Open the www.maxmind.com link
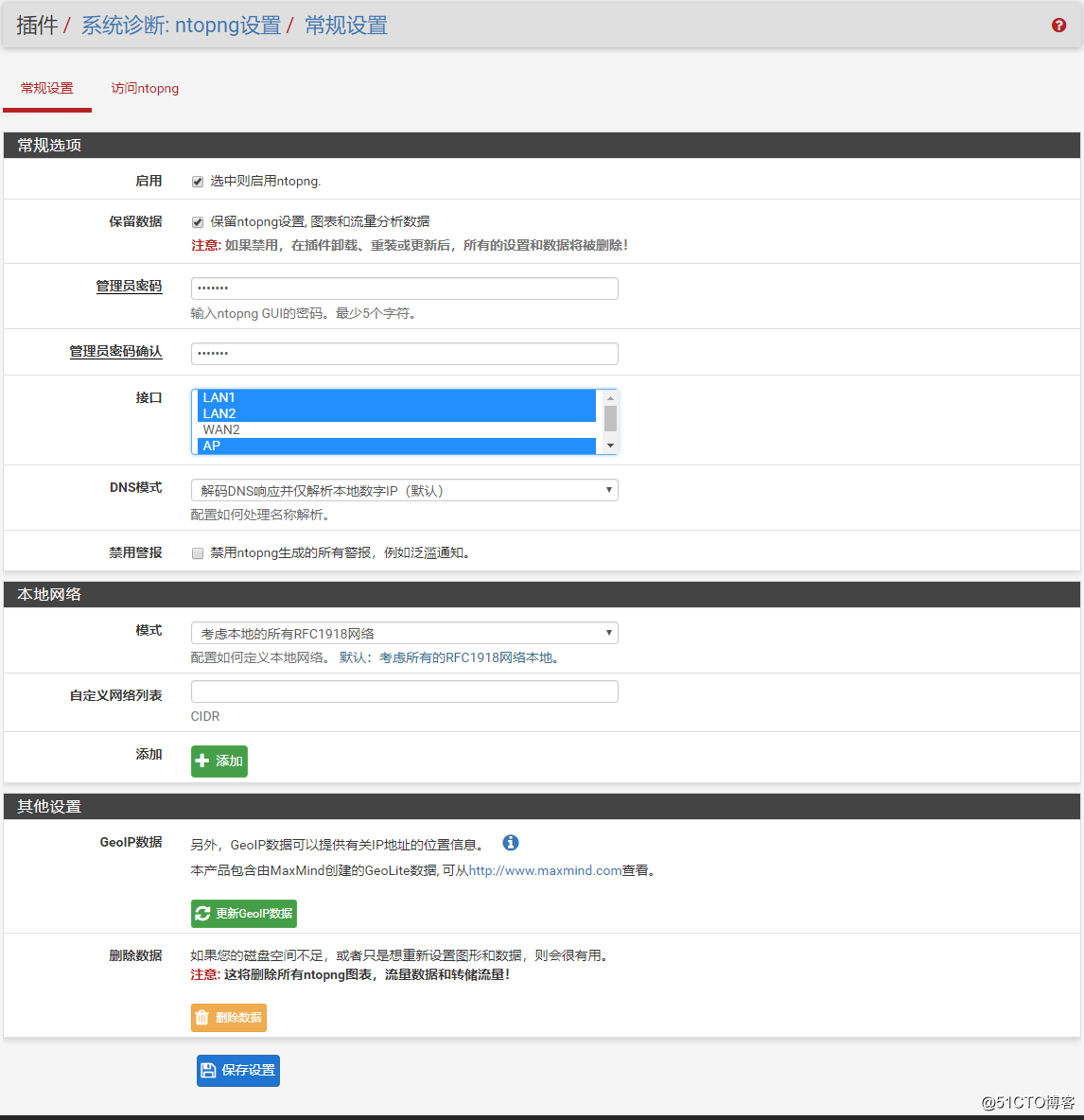Image resolution: width=1084 pixels, height=1120 pixels. pos(545,870)
